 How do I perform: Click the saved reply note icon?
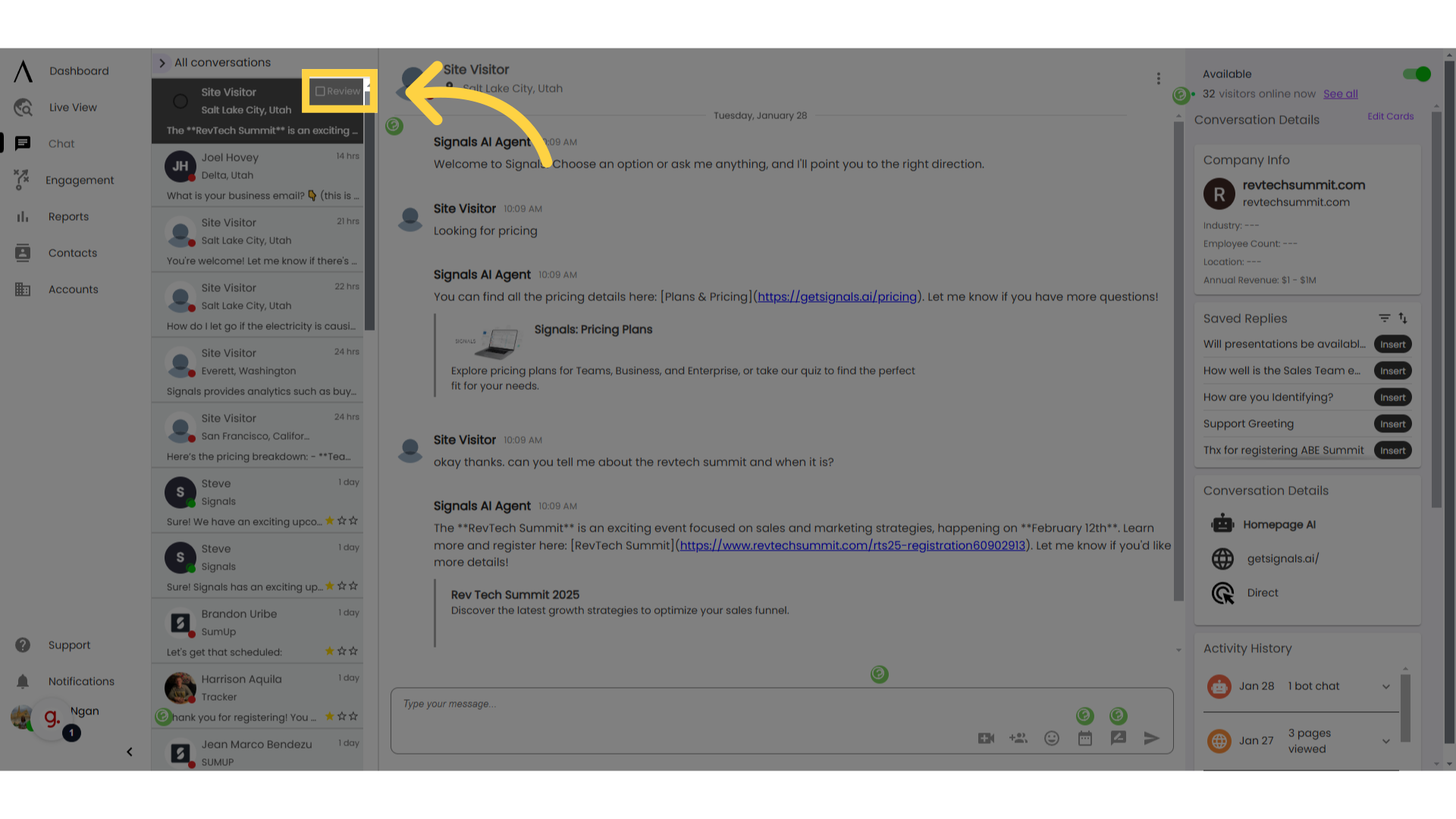pos(1119,739)
